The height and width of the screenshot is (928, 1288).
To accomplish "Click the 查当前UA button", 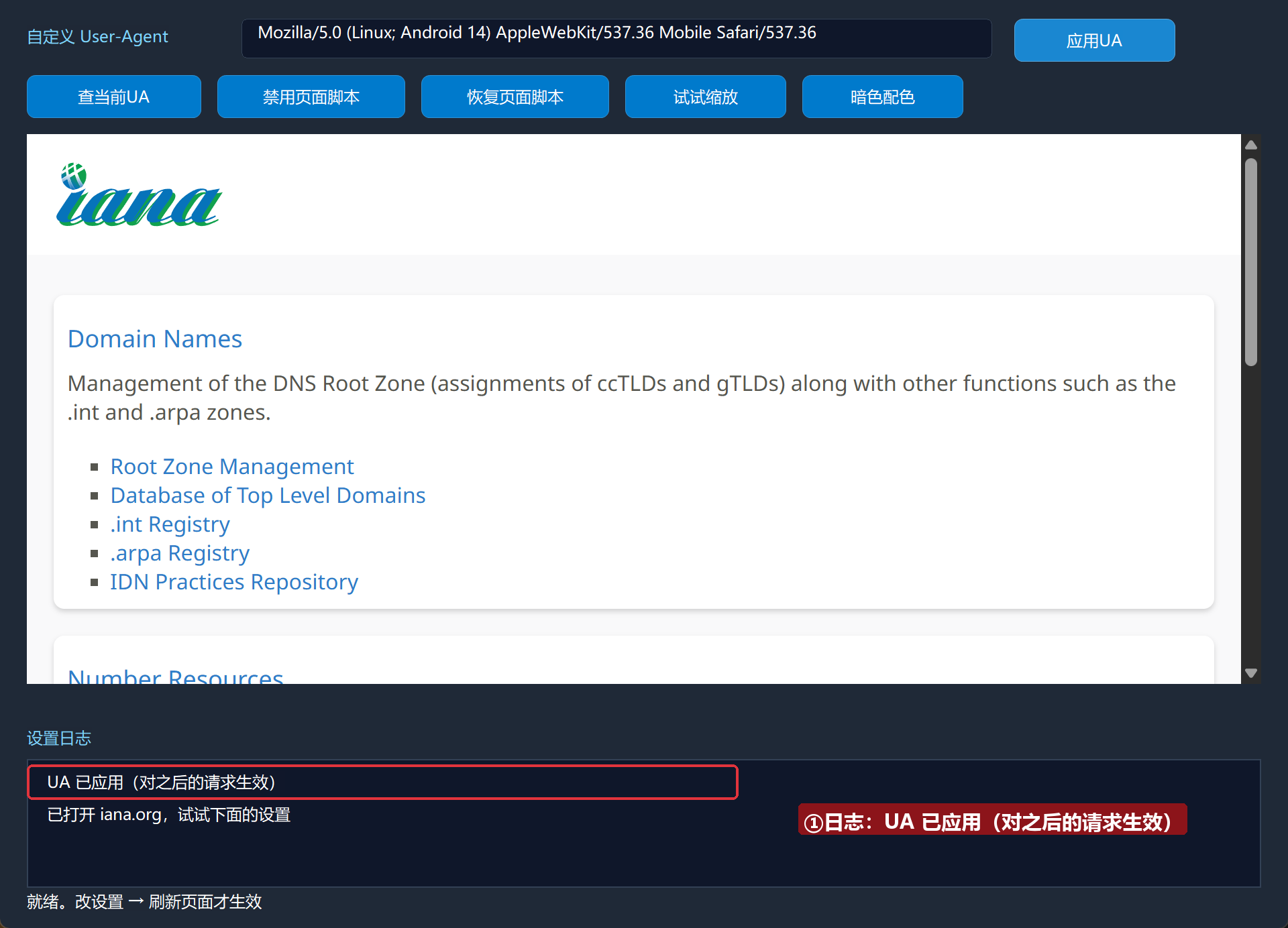I will (x=114, y=97).
